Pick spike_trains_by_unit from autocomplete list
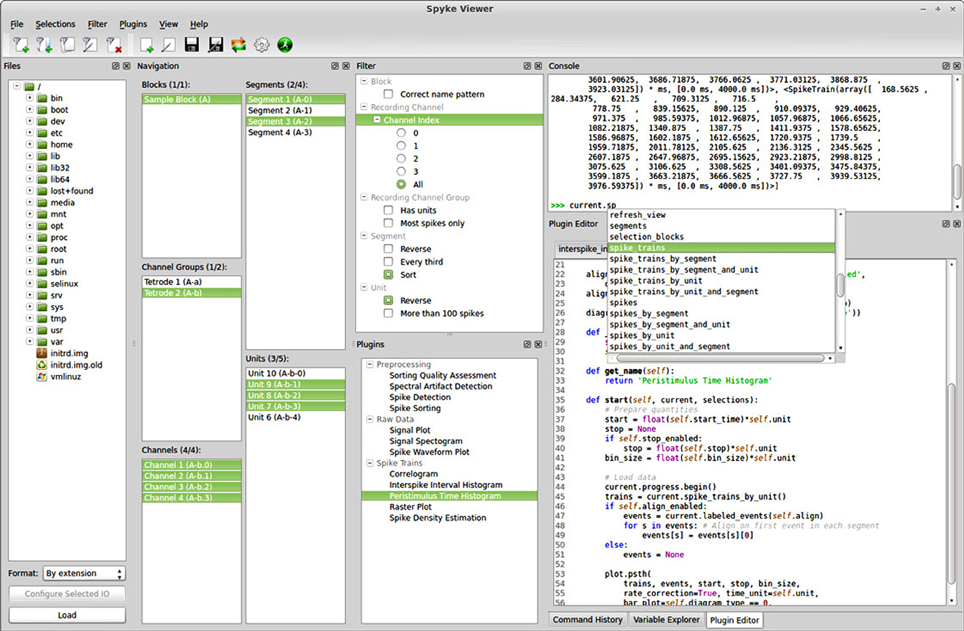The width and height of the screenshot is (964, 631). click(655, 281)
